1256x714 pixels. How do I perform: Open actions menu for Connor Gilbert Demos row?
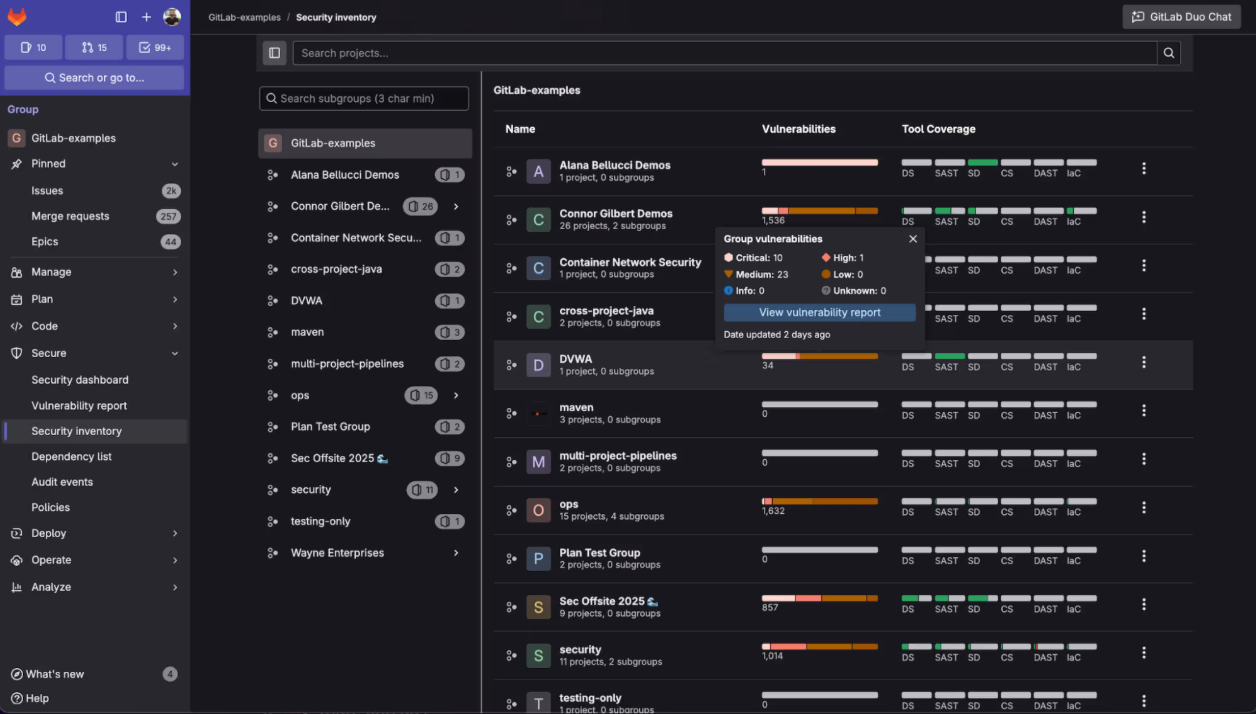click(x=1144, y=217)
